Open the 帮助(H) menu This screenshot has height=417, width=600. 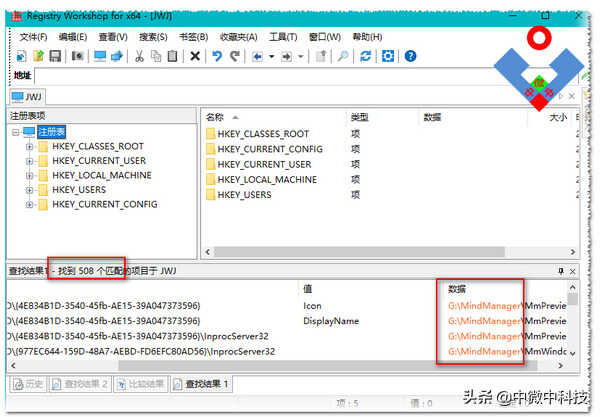click(367, 37)
